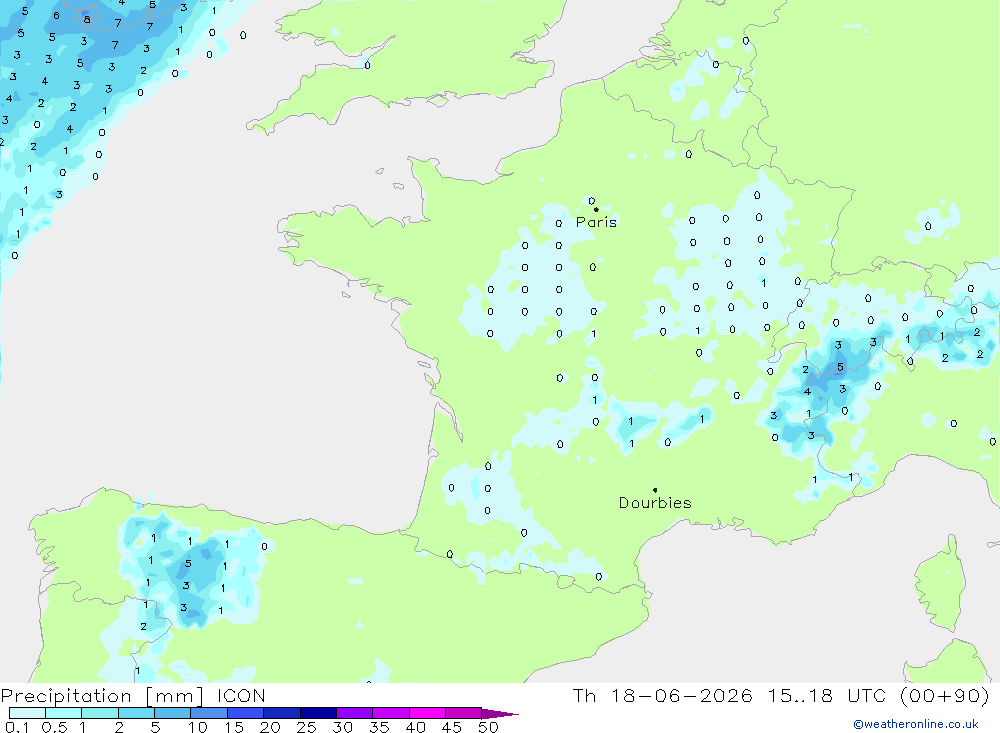Click the ICON model name label
The height and width of the screenshot is (733, 1000).
(241, 696)
